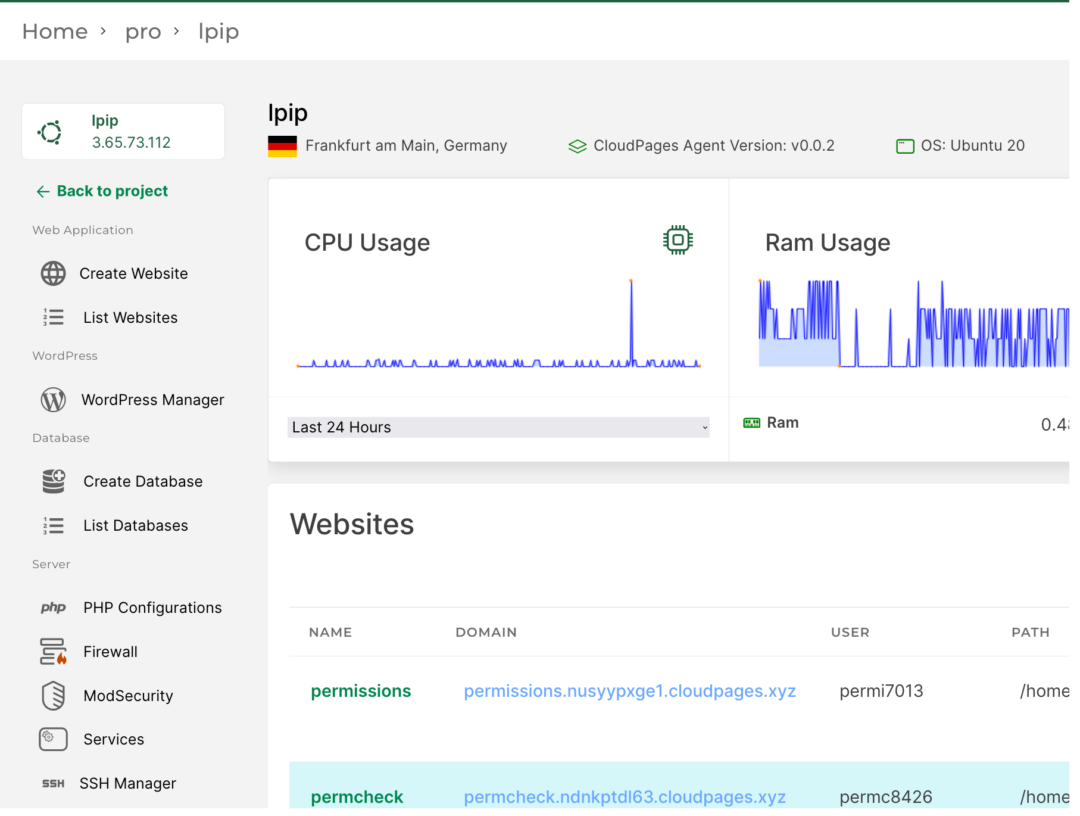Select the Services gear icon
Screen dimensions: 1080x816
53,739
